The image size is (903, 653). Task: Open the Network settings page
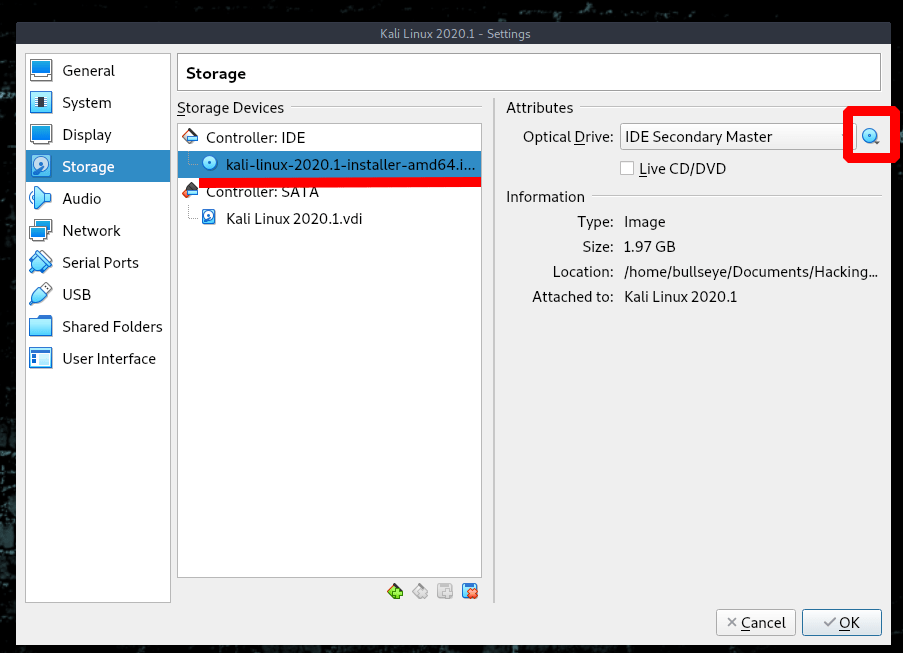click(98, 230)
